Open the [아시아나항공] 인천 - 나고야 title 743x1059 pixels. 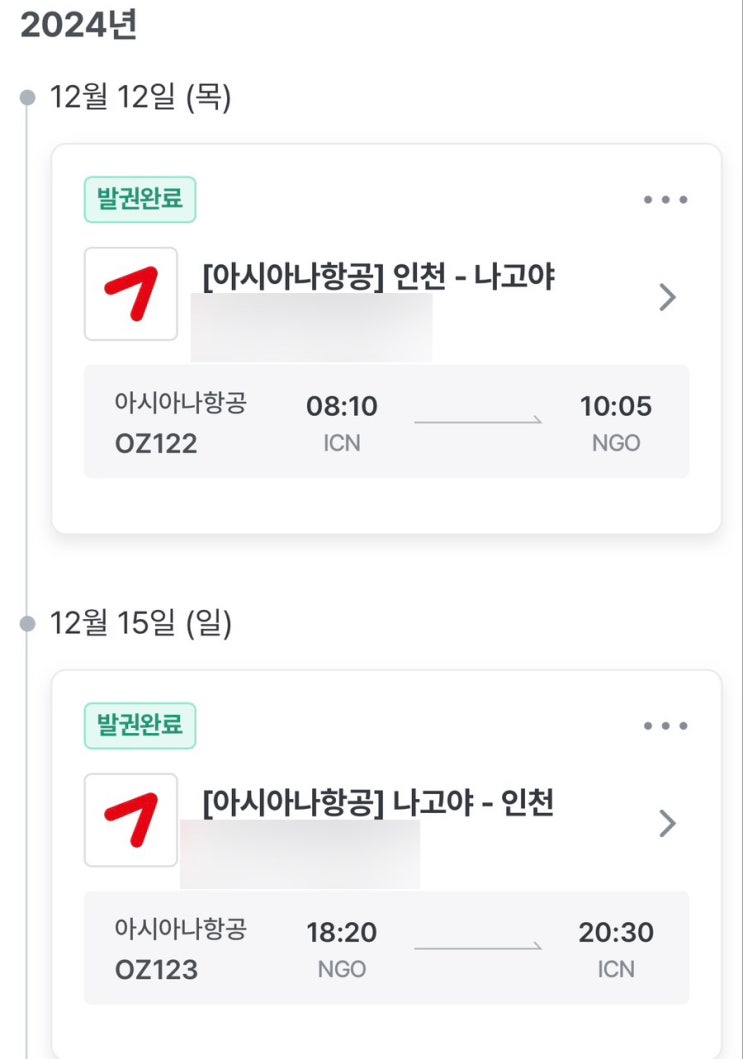(x=378, y=277)
